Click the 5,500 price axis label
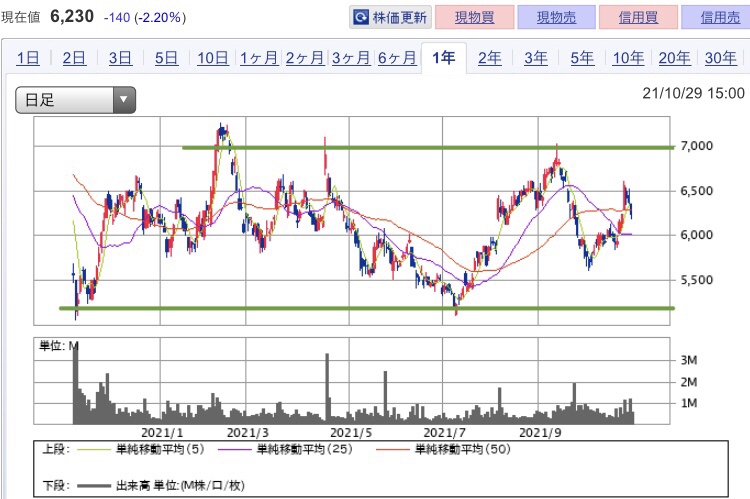This screenshot has height=499, width=750. 696,280
